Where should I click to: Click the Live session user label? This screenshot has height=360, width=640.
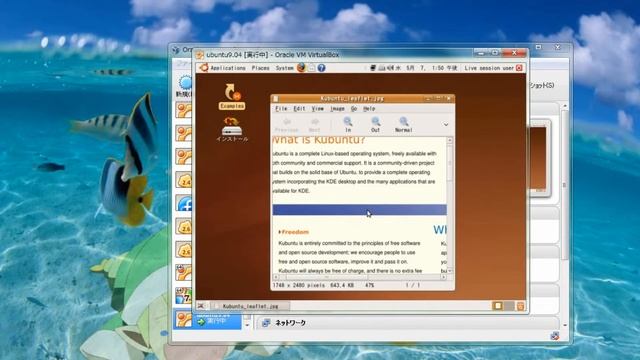pyautogui.click(x=489, y=68)
